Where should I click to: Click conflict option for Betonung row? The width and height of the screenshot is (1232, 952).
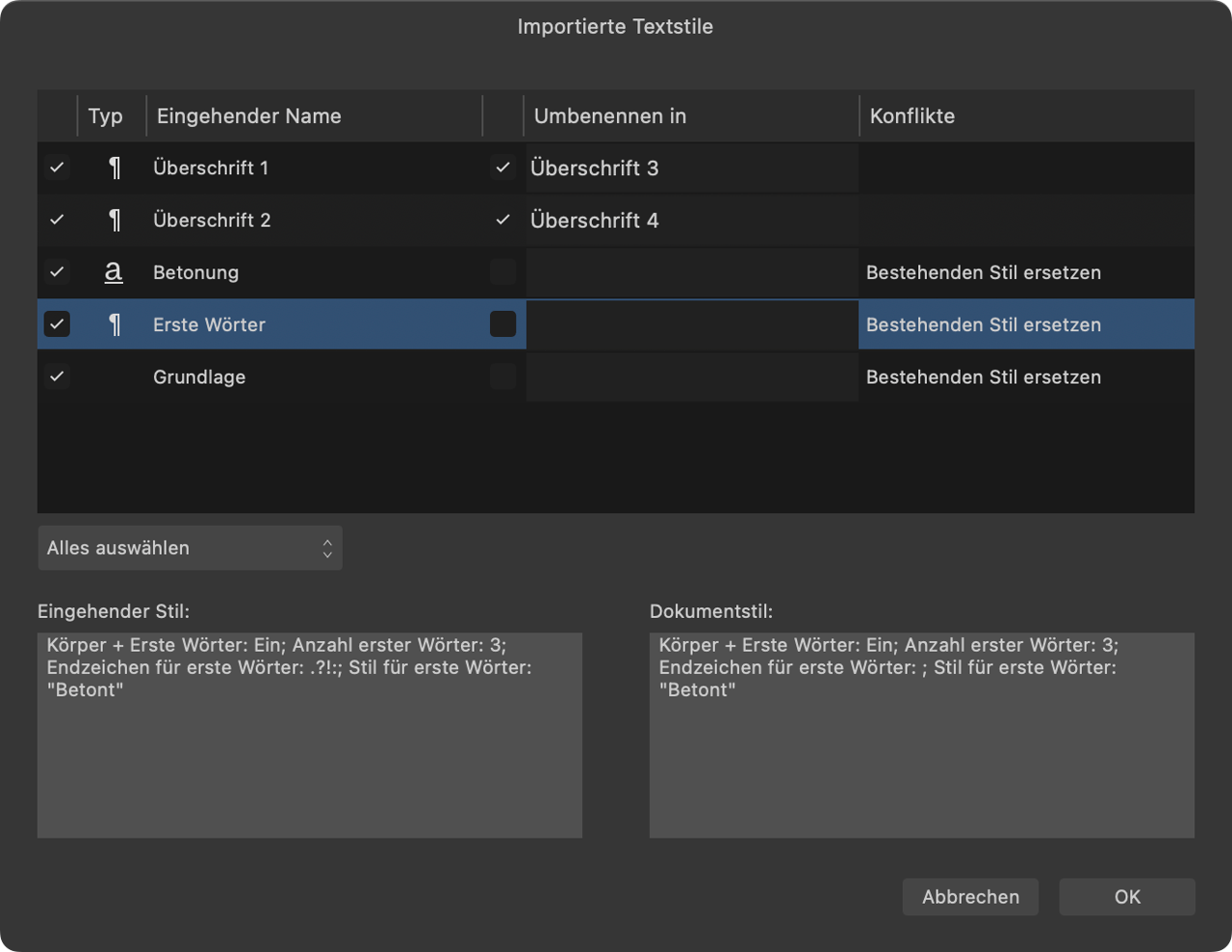coord(983,272)
